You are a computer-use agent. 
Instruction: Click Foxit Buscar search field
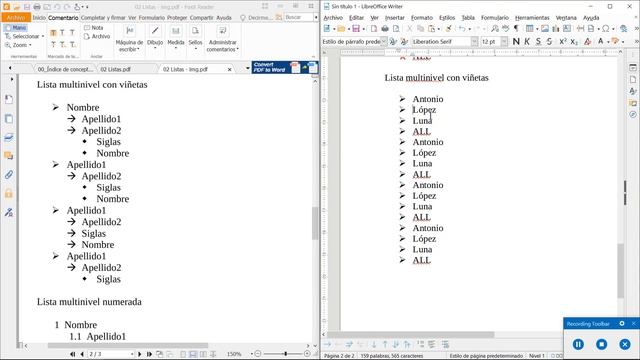(298, 18)
